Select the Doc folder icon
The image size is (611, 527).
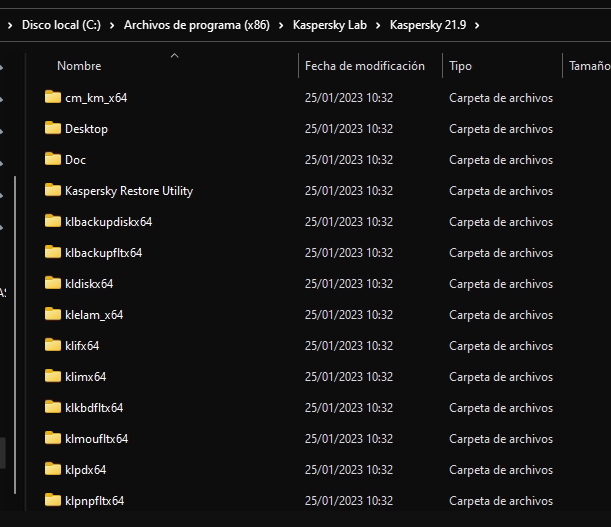[53, 159]
